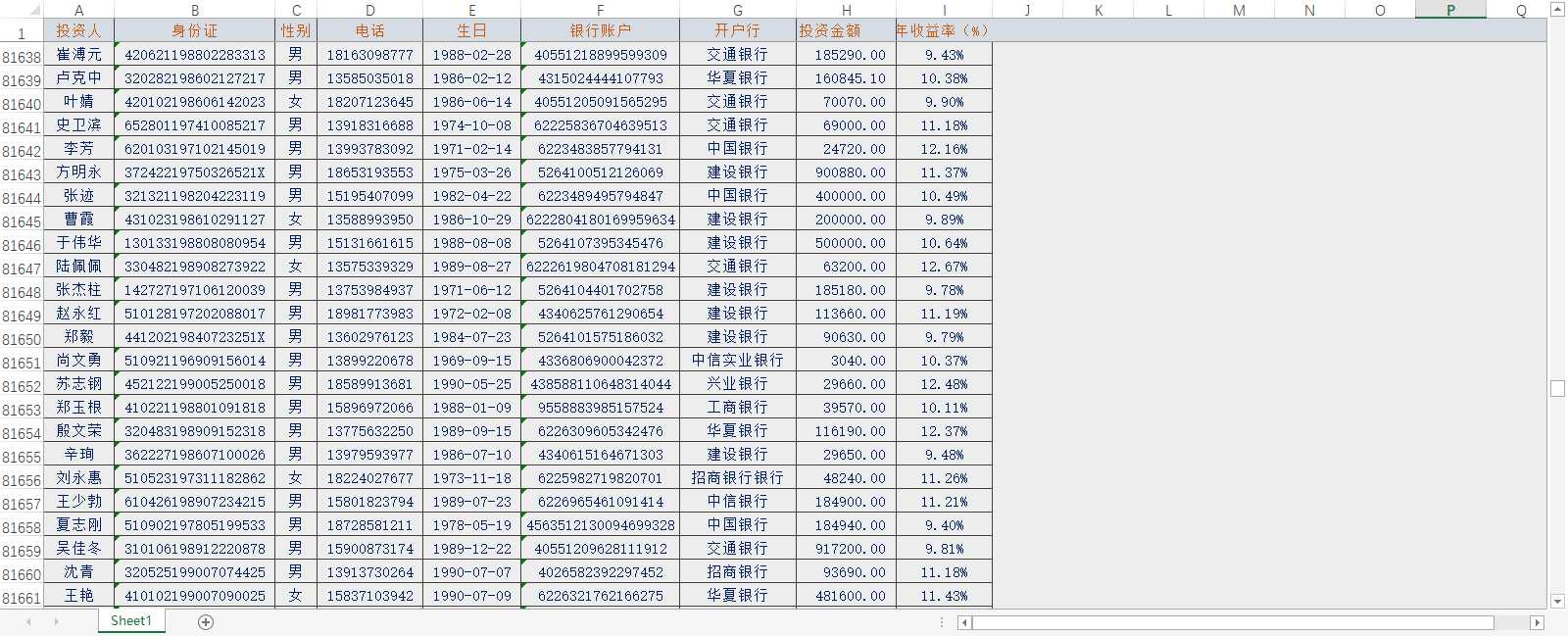
Task: Click the 生日 header cell
Action: [x=472, y=31]
